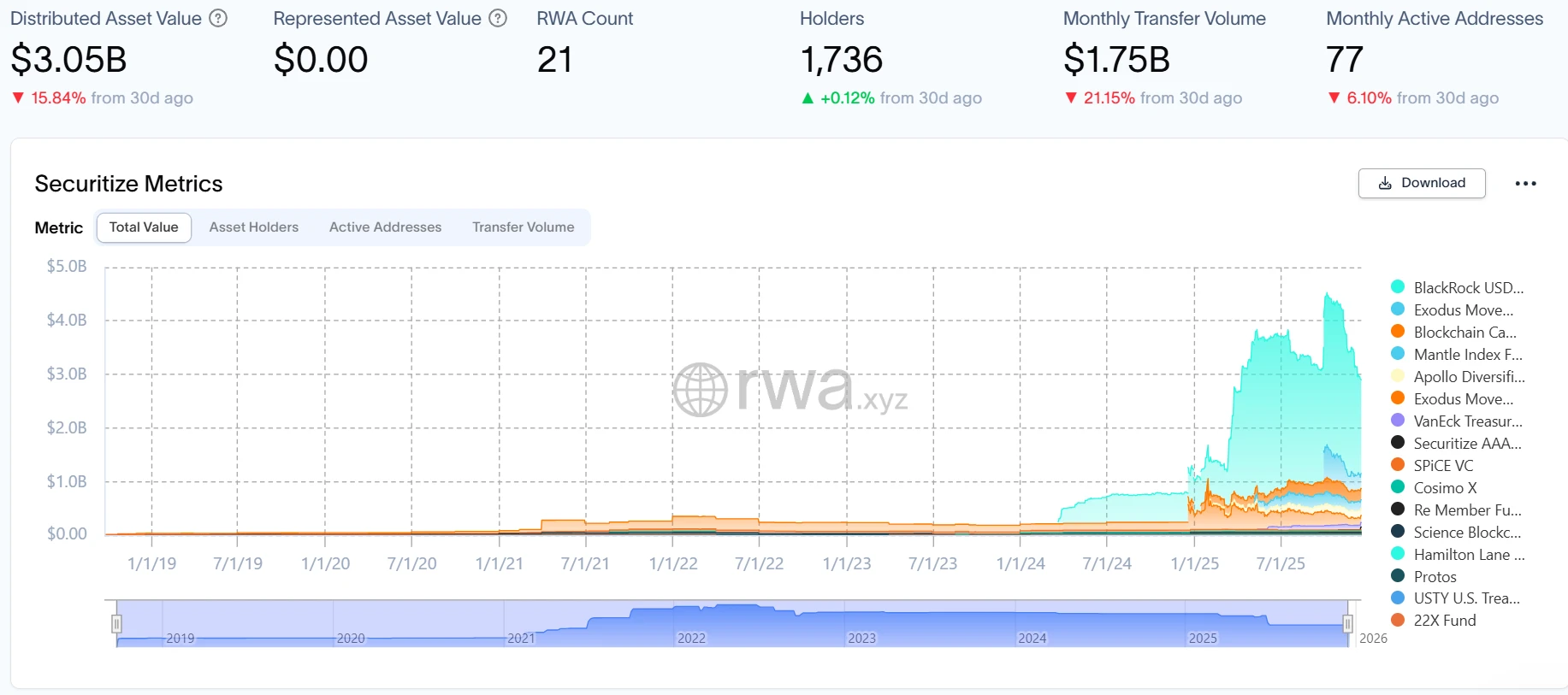Image resolution: width=1568 pixels, height=695 pixels.
Task: Click the 22X Fund legend dot
Action: (x=1398, y=621)
